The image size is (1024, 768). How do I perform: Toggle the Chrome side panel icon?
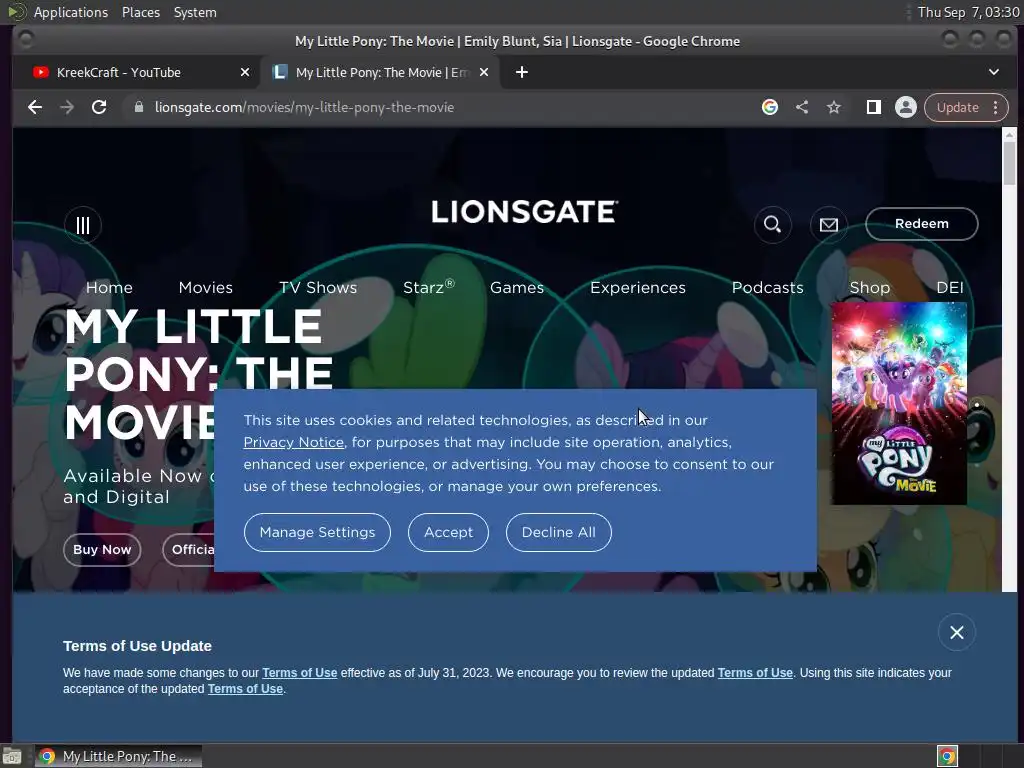click(874, 107)
